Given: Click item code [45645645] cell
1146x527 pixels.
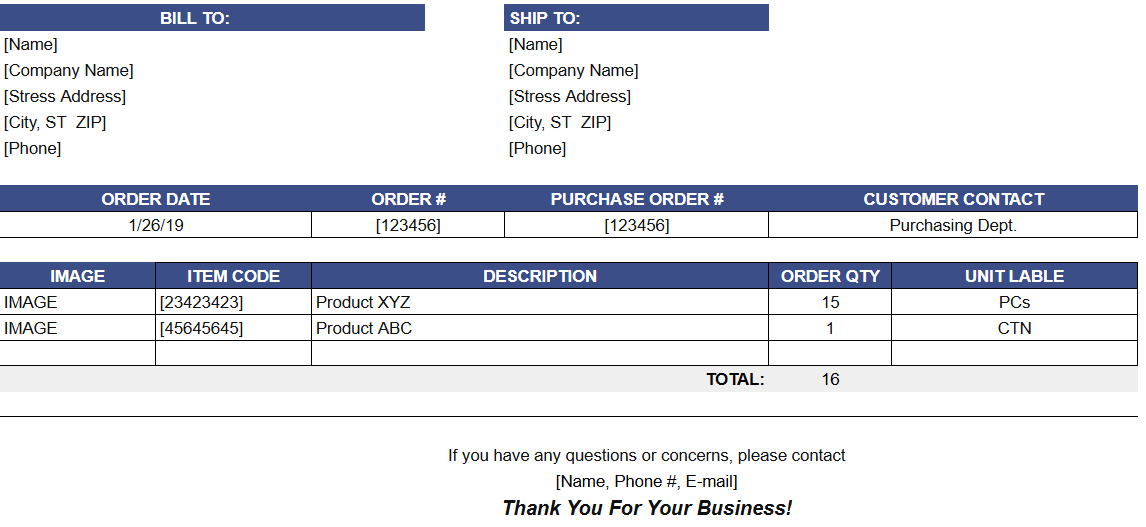Looking at the screenshot, I should pos(201,328).
